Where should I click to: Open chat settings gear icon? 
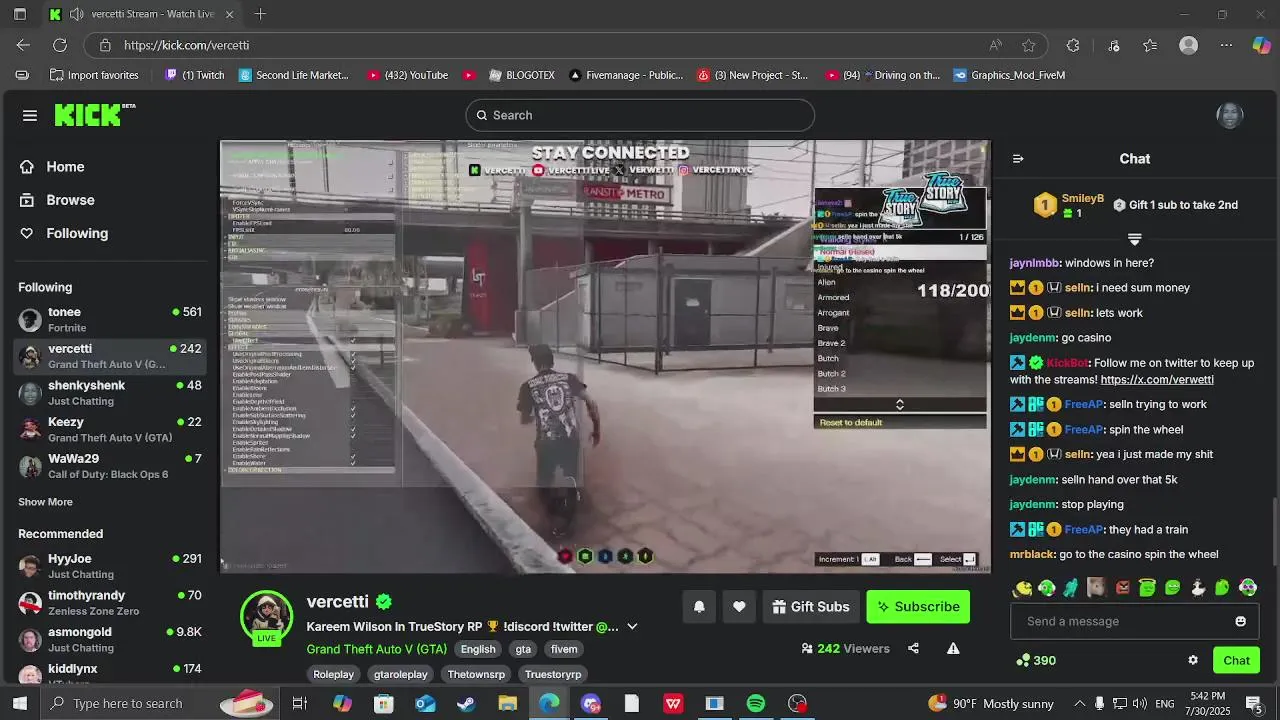click(1193, 660)
